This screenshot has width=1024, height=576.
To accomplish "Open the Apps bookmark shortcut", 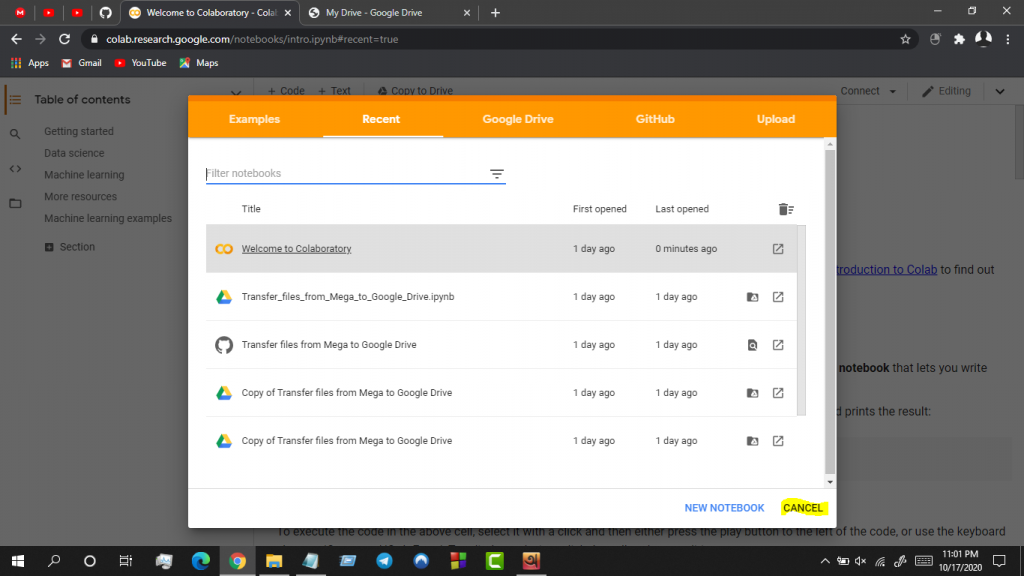I will 29,63.
